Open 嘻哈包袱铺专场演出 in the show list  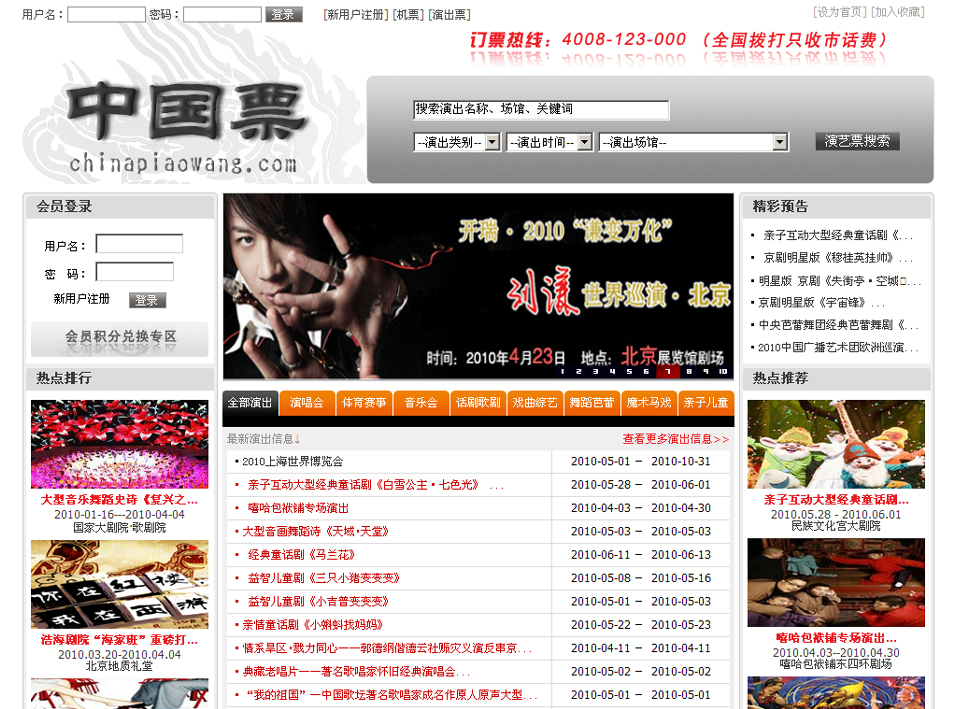click(298, 508)
